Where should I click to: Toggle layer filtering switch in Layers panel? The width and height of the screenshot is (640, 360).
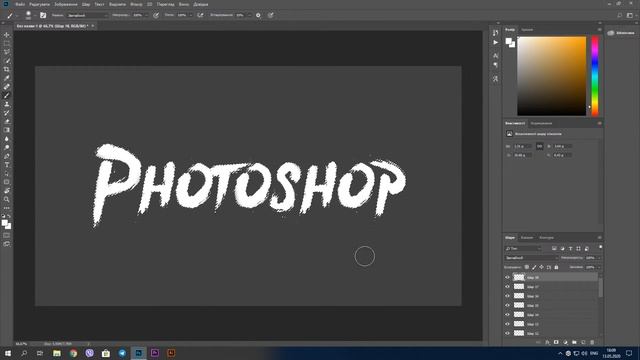click(600, 247)
